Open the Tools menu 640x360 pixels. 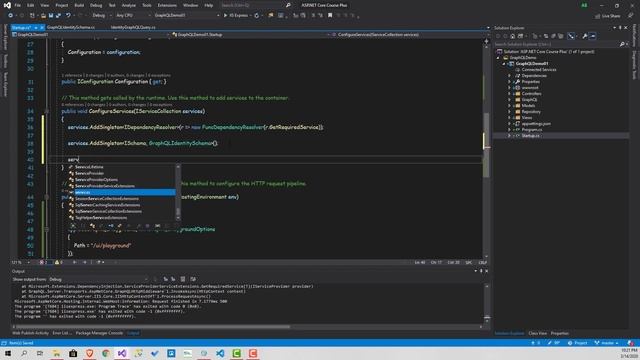click(x=147, y=5)
